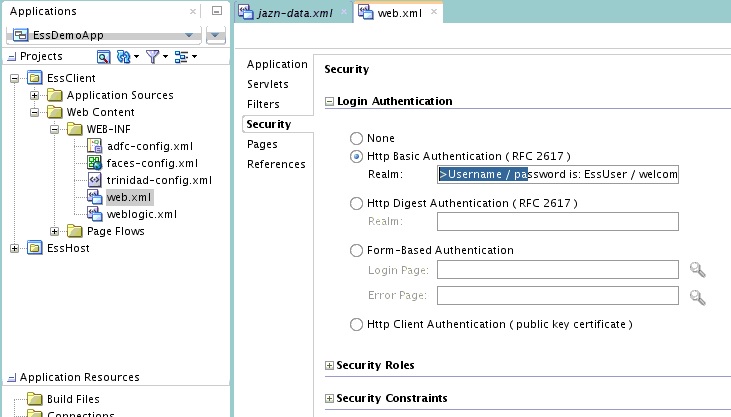This screenshot has width=731, height=417.
Task: Select the adfc-config.xml file icon
Action: coord(95,146)
